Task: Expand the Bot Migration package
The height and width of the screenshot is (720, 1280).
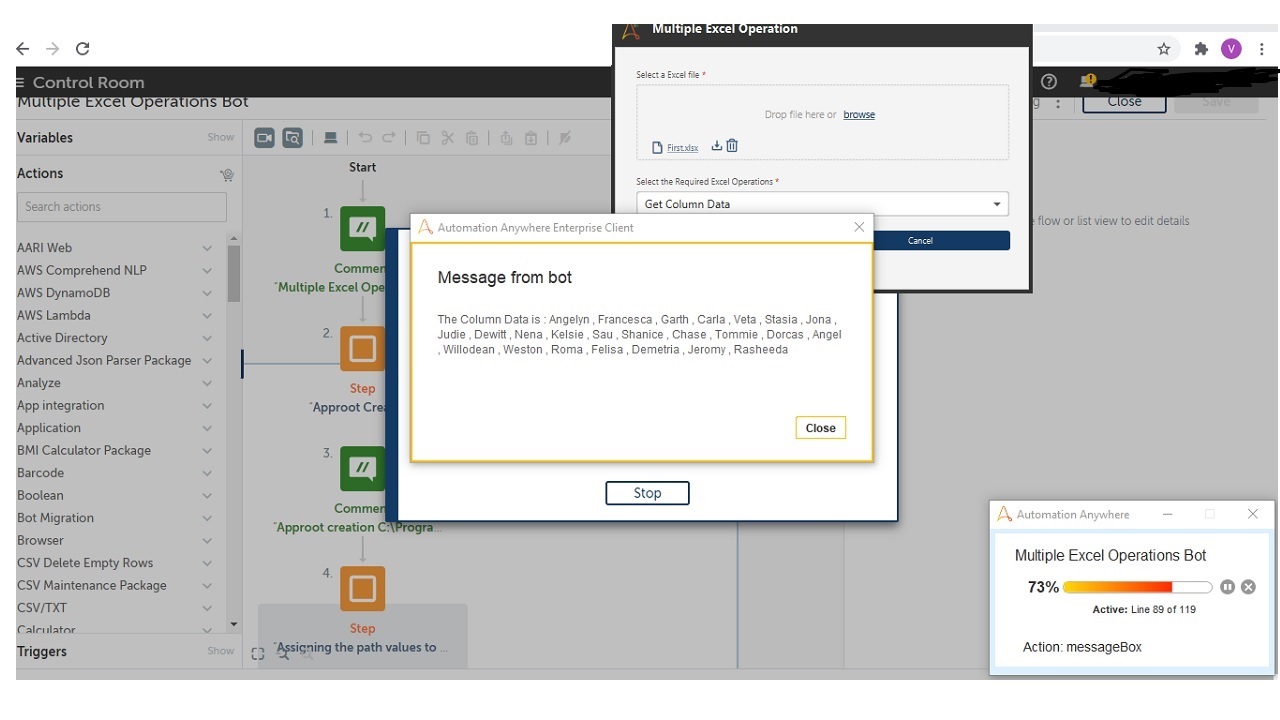Action: pos(207,518)
